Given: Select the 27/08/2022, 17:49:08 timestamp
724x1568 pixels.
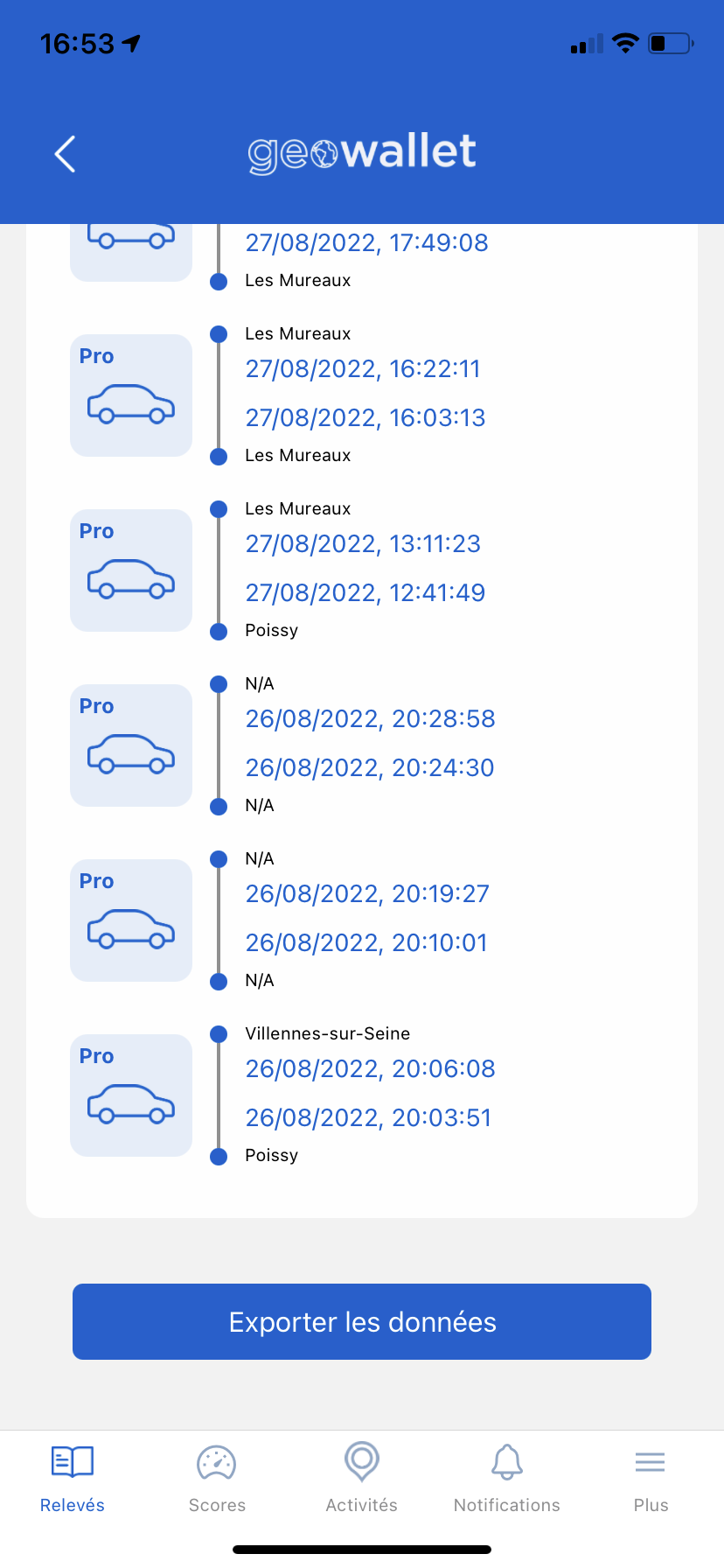Looking at the screenshot, I should [x=366, y=242].
